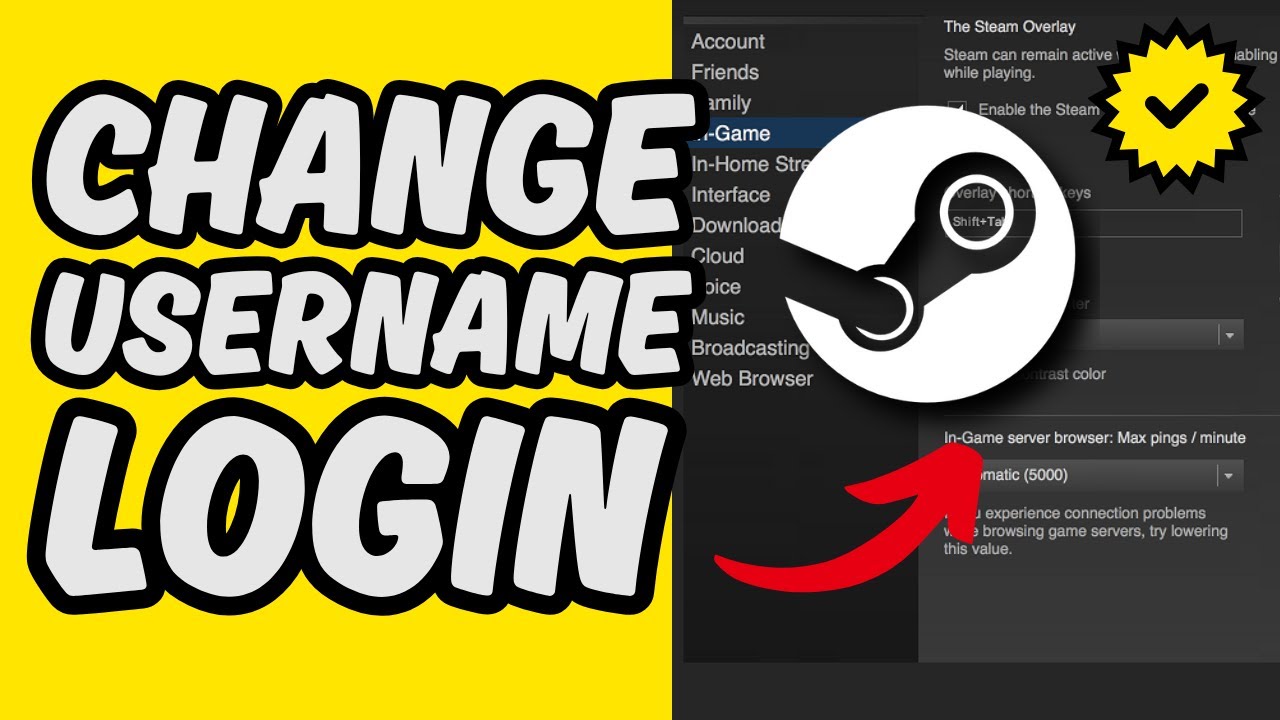Open the Cloud settings category

coord(718,256)
